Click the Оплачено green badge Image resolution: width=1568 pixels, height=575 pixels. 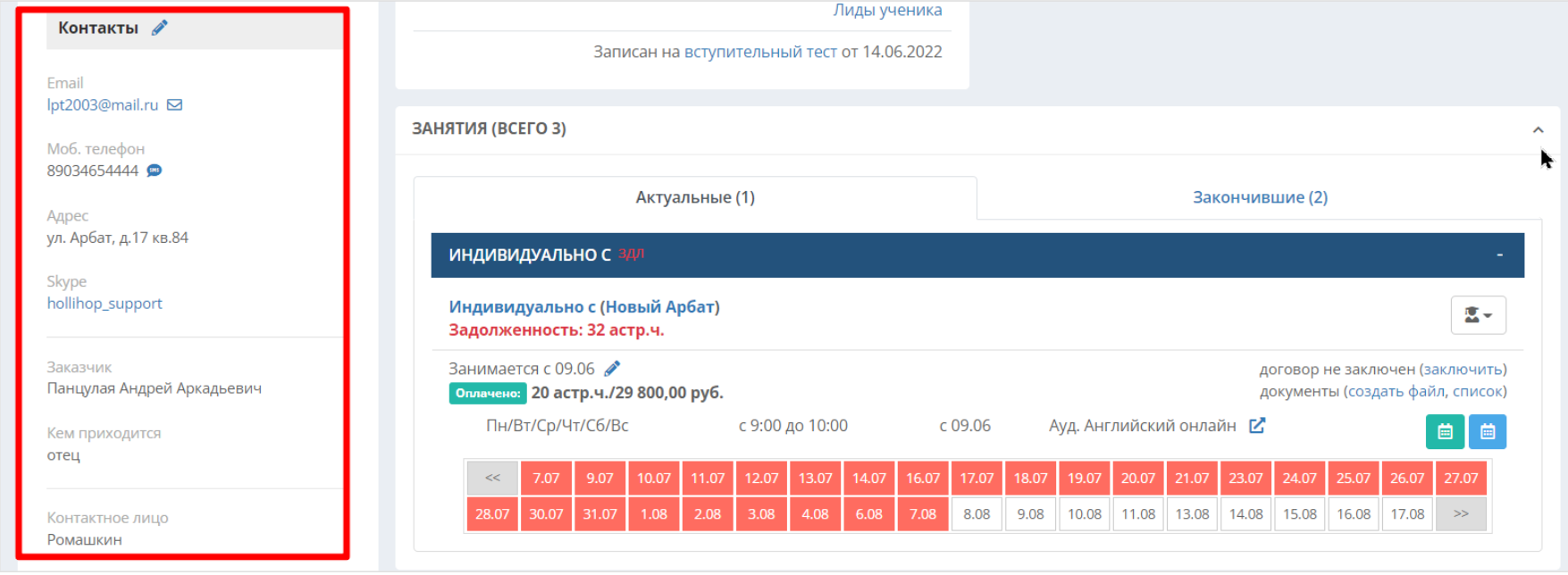pos(488,393)
